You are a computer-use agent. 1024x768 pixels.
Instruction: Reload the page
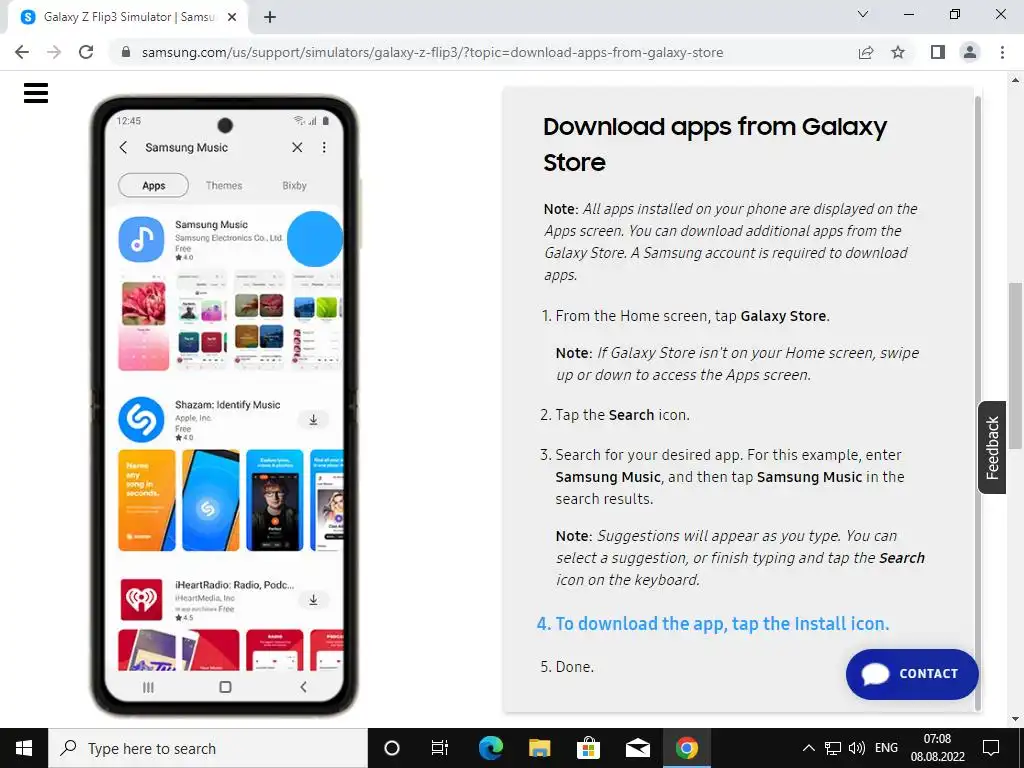click(x=86, y=52)
